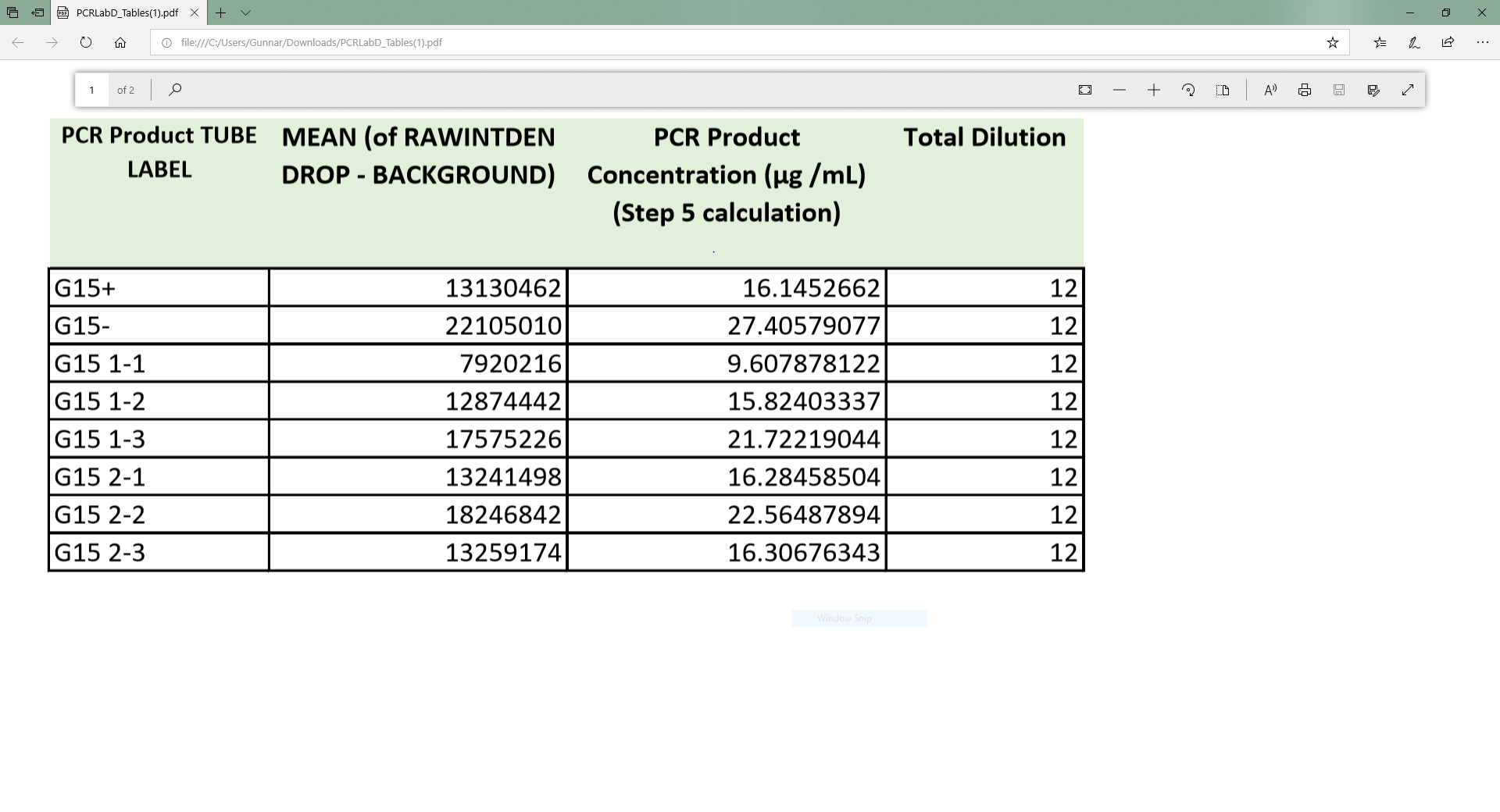Screen dimensions: 1500x812
Task: Share this page
Action: coord(1448,42)
